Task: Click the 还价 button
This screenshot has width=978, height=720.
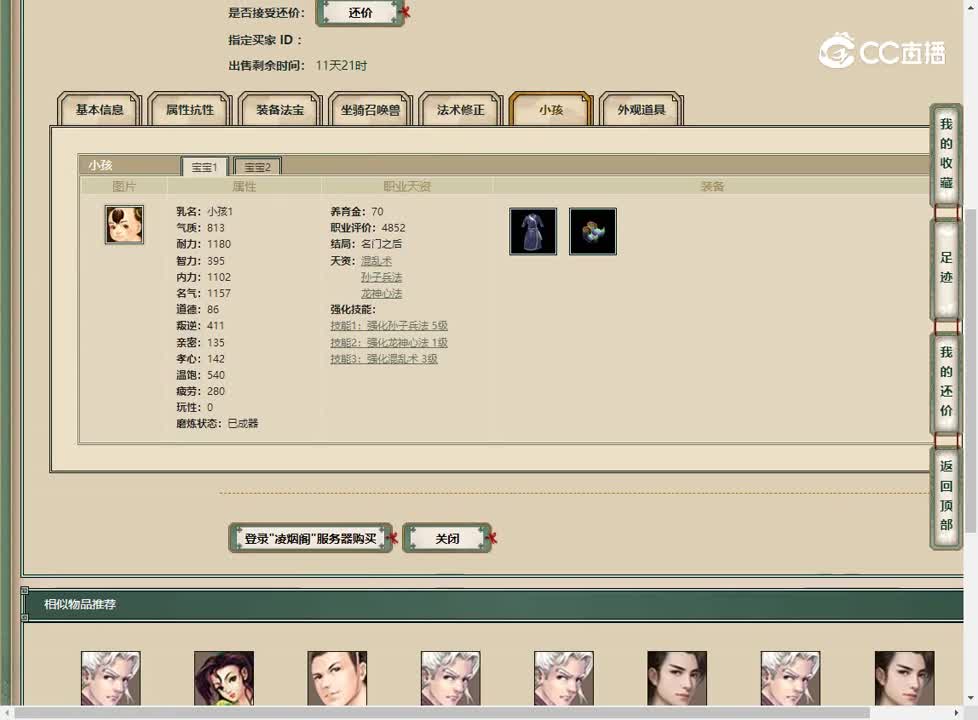Action: [358, 12]
